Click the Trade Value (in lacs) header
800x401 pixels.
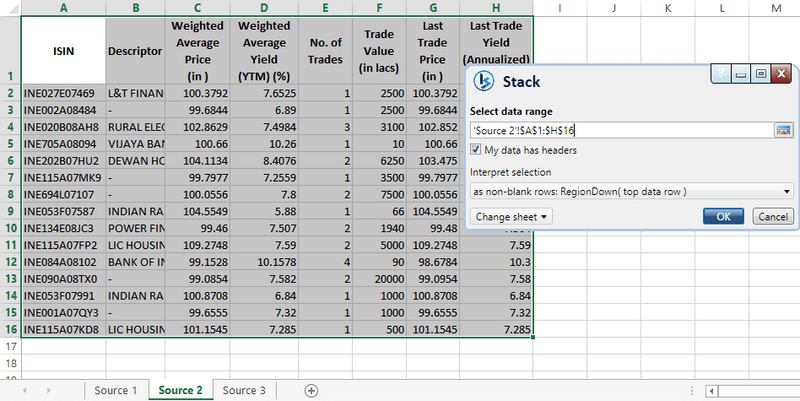[x=379, y=51]
